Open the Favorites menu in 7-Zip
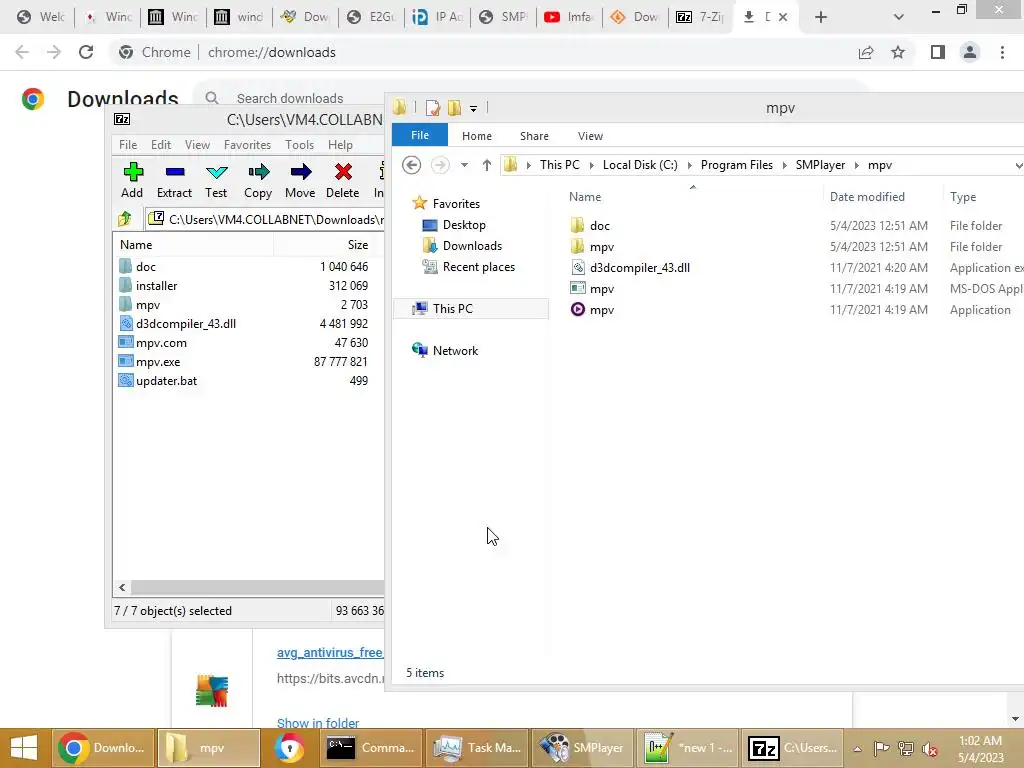 [x=247, y=144]
